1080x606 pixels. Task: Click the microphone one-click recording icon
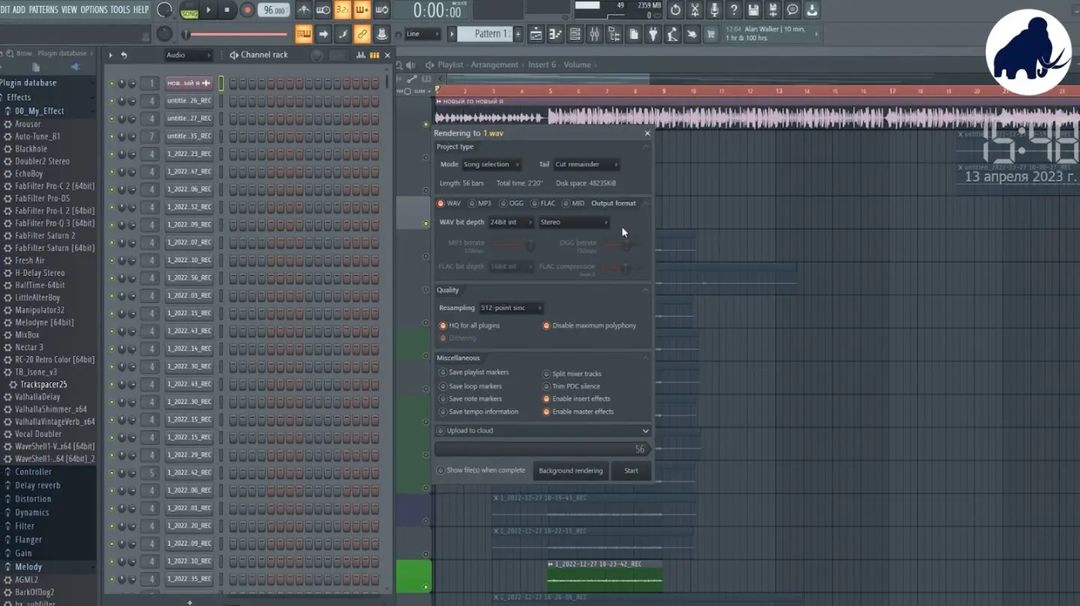(714, 10)
